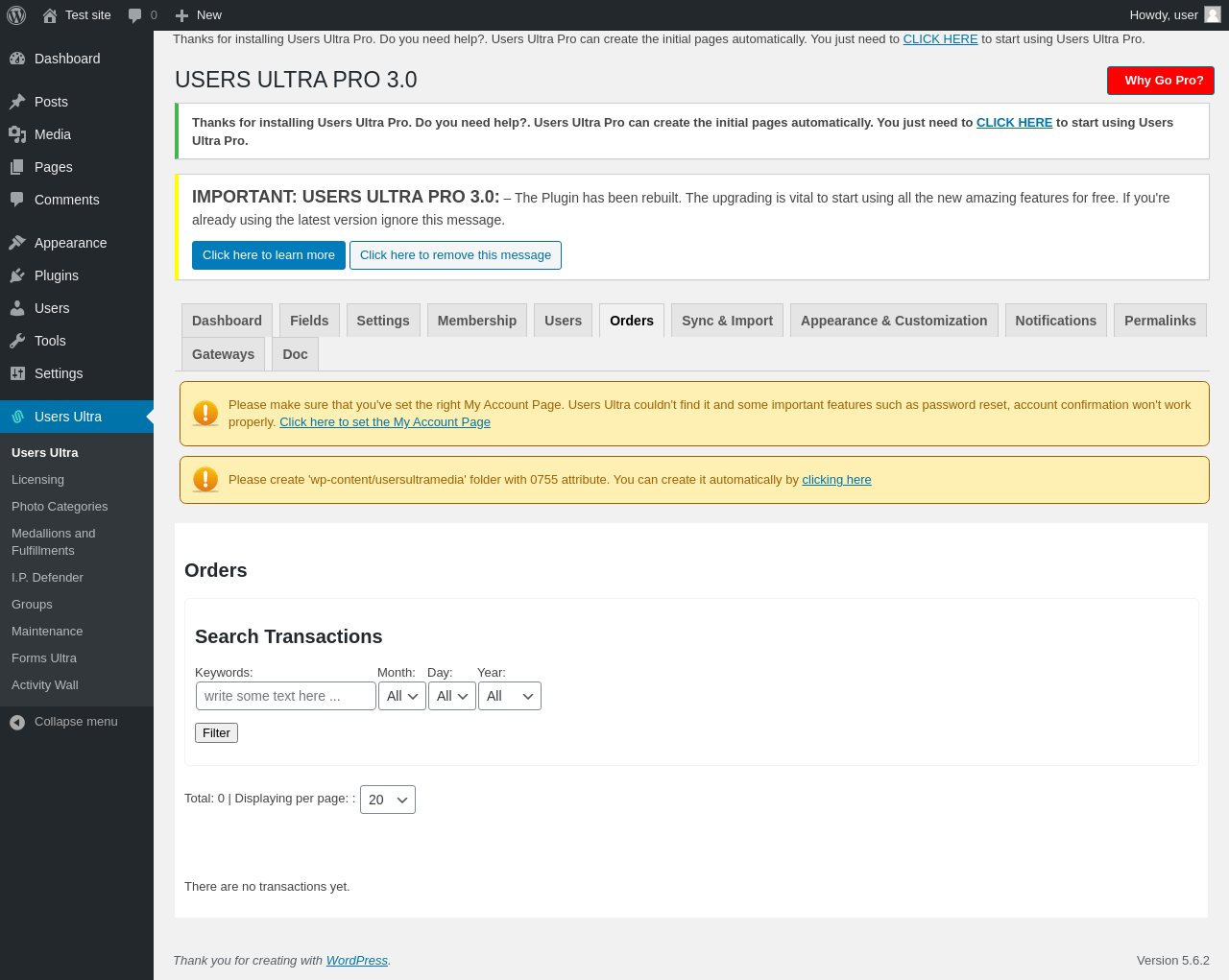Open the Sync & Import tab
1229x980 pixels.
(727, 321)
